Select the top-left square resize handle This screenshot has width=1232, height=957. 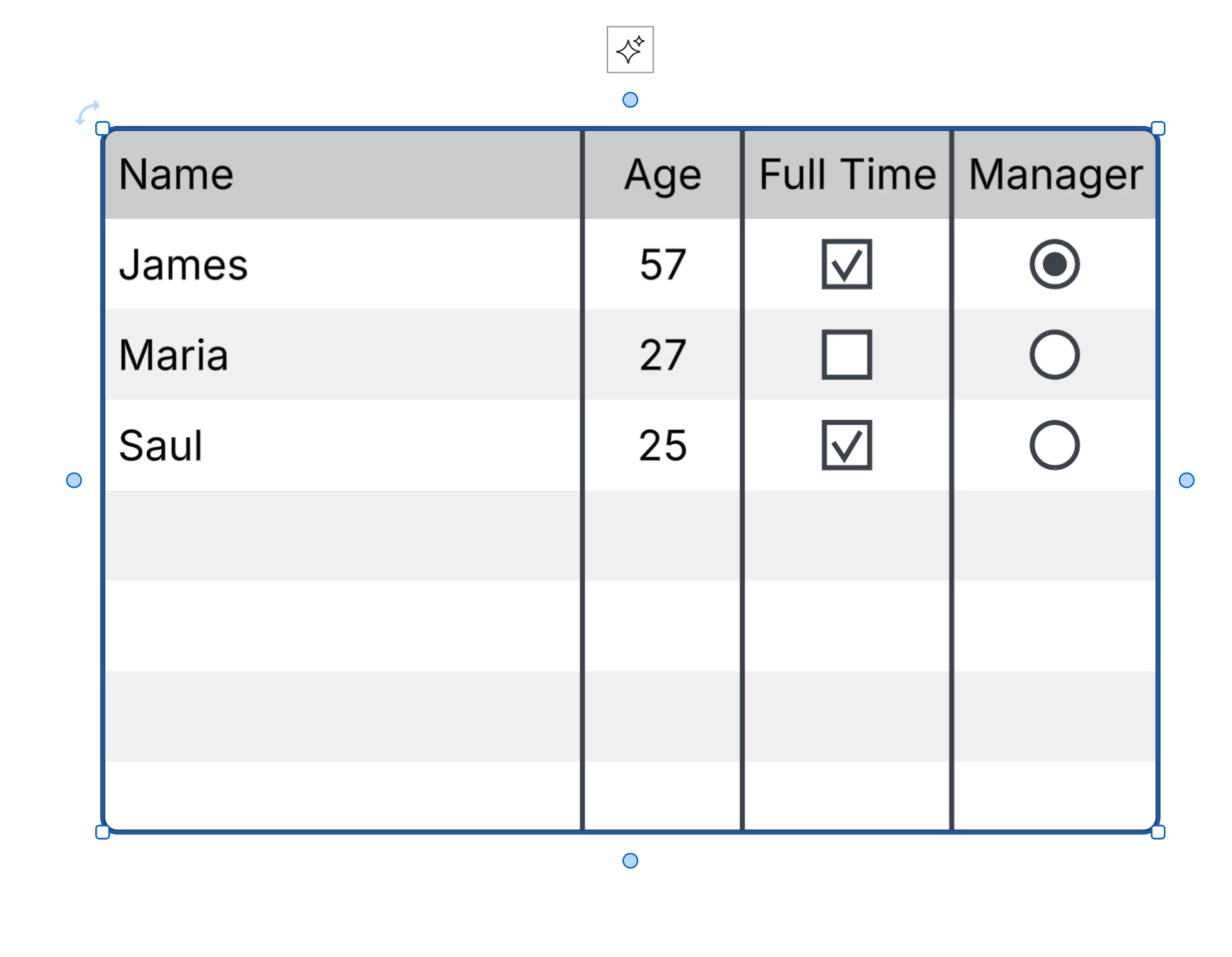pyautogui.click(x=102, y=128)
